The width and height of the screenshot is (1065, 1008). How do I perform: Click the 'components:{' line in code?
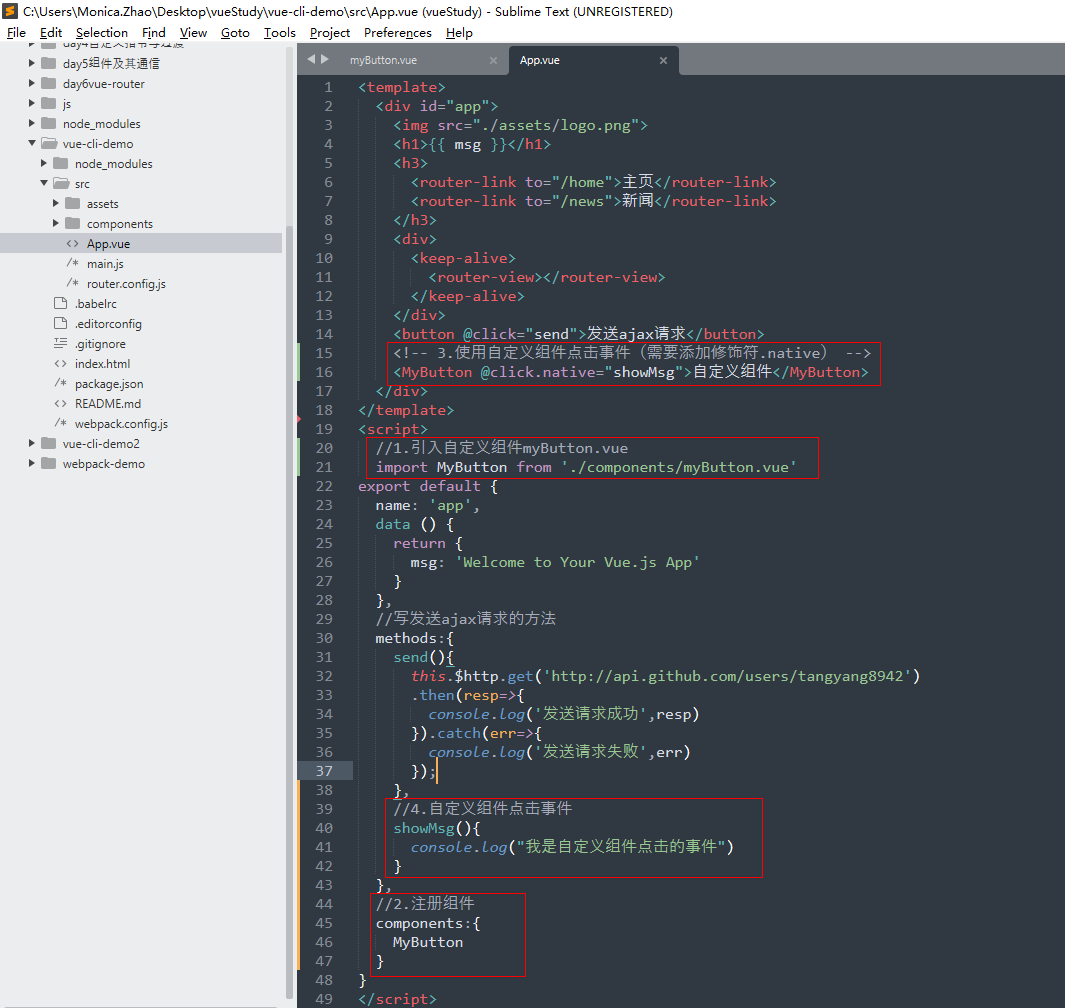coord(428,923)
